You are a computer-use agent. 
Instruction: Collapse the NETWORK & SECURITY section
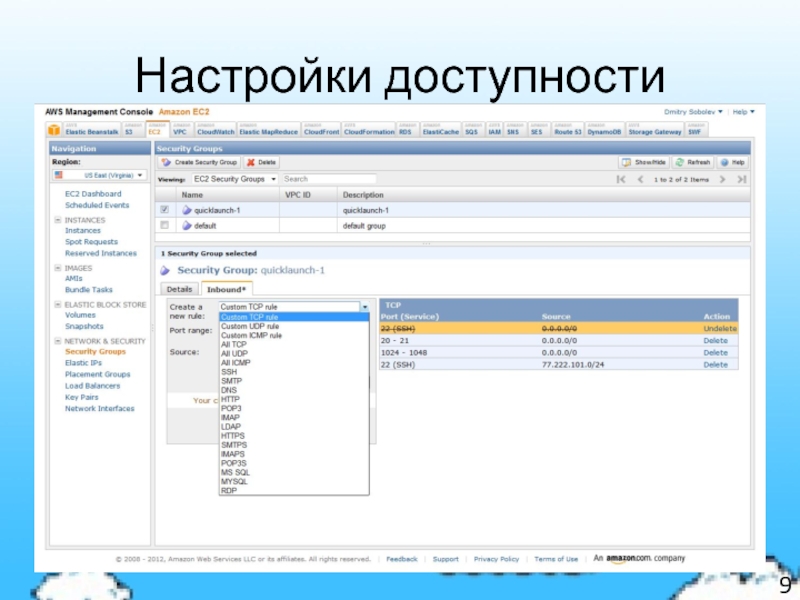click(58, 341)
